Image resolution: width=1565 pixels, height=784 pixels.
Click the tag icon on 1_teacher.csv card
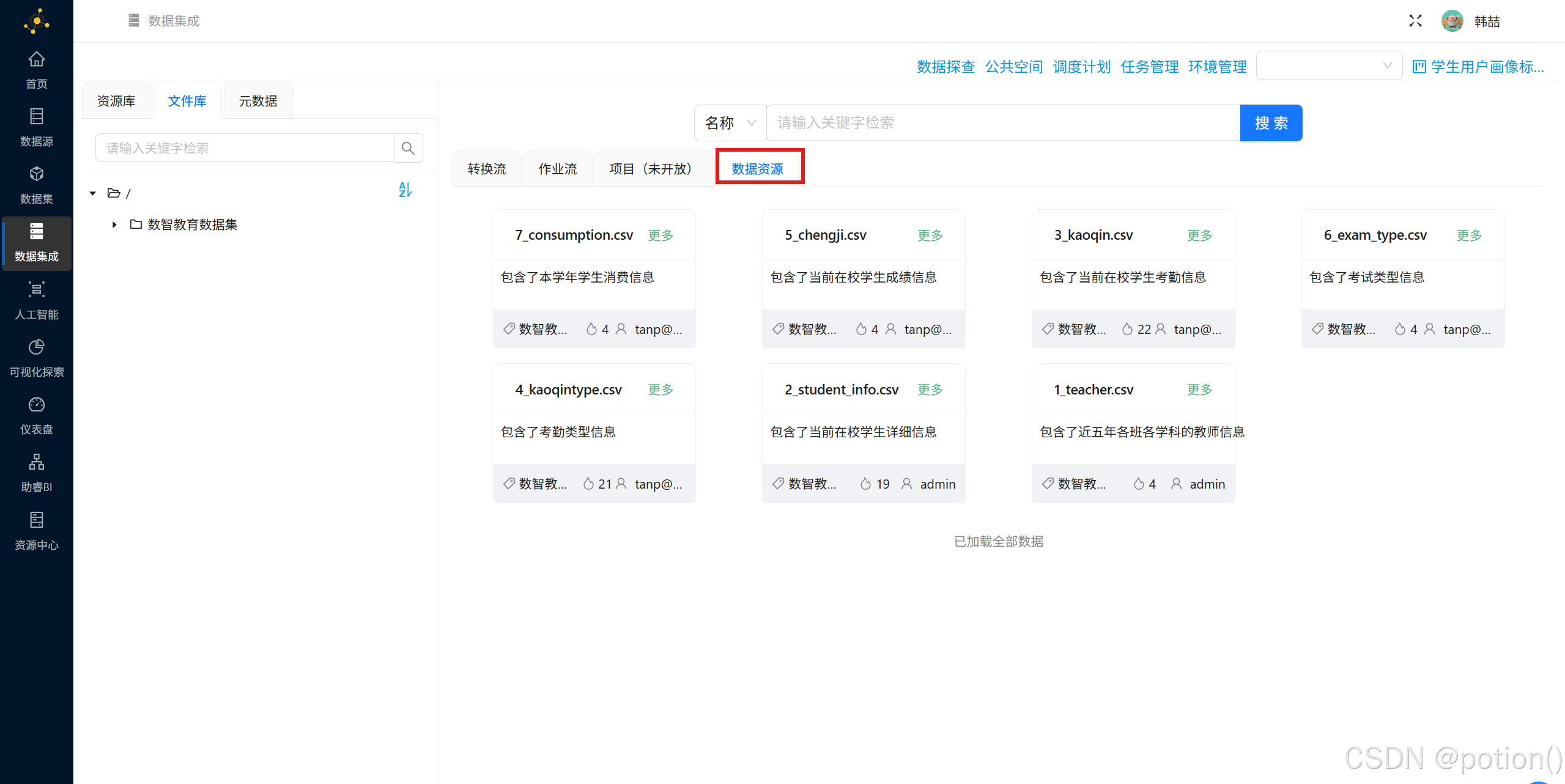point(1048,484)
